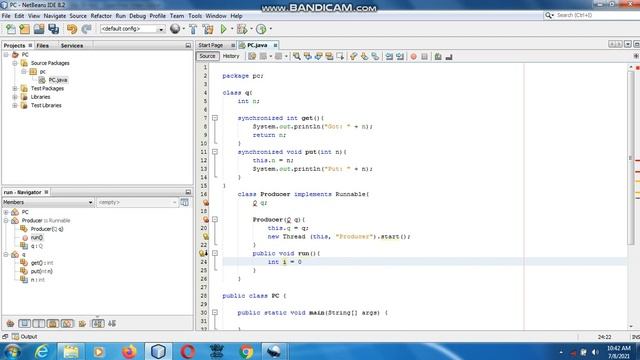Image resolution: width=640 pixels, height=360 pixels.
Task: Open the Windows Start menu button
Action: tap(13, 351)
